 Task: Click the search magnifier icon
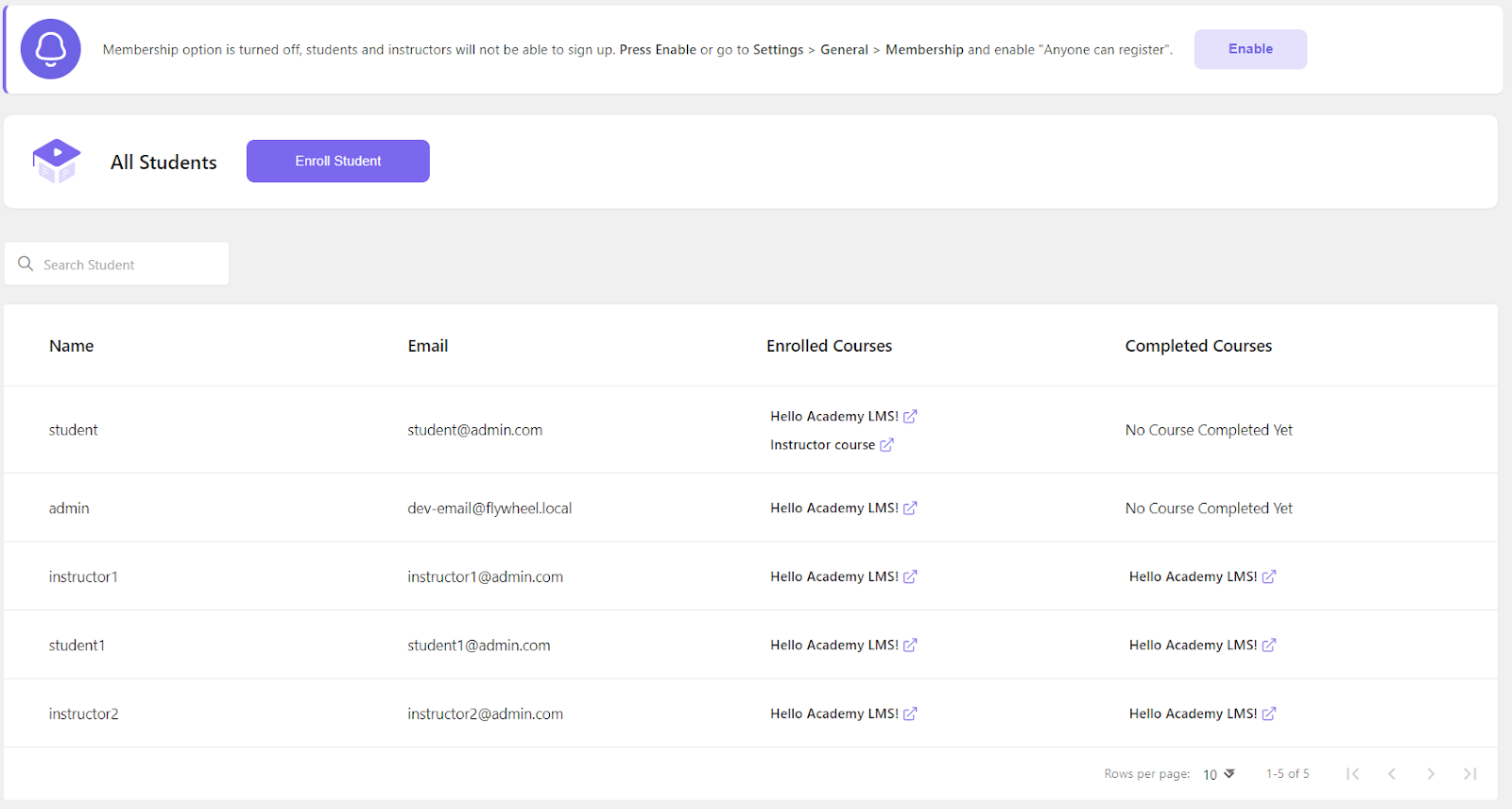coord(26,264)
